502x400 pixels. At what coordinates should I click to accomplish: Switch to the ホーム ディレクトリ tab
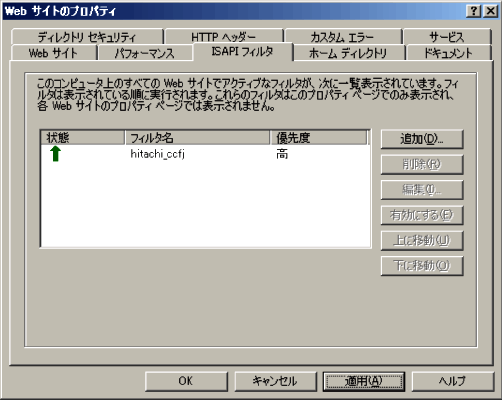coord(348,53)
